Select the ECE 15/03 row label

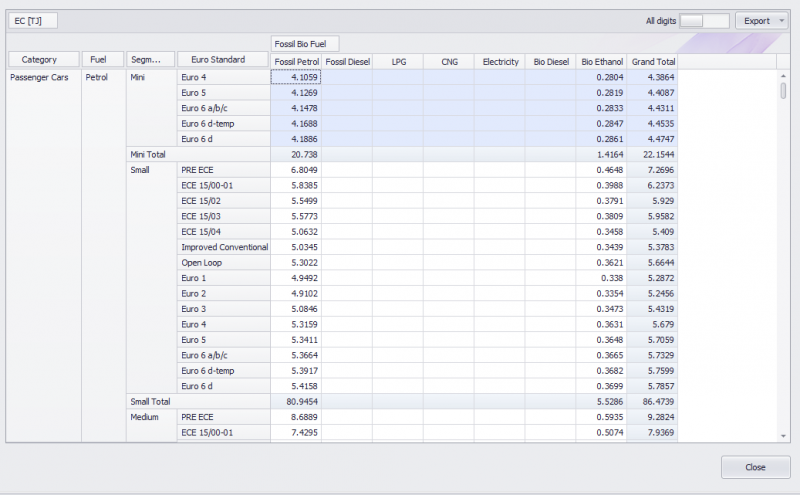pyautogui.click(x=223, y=216)
